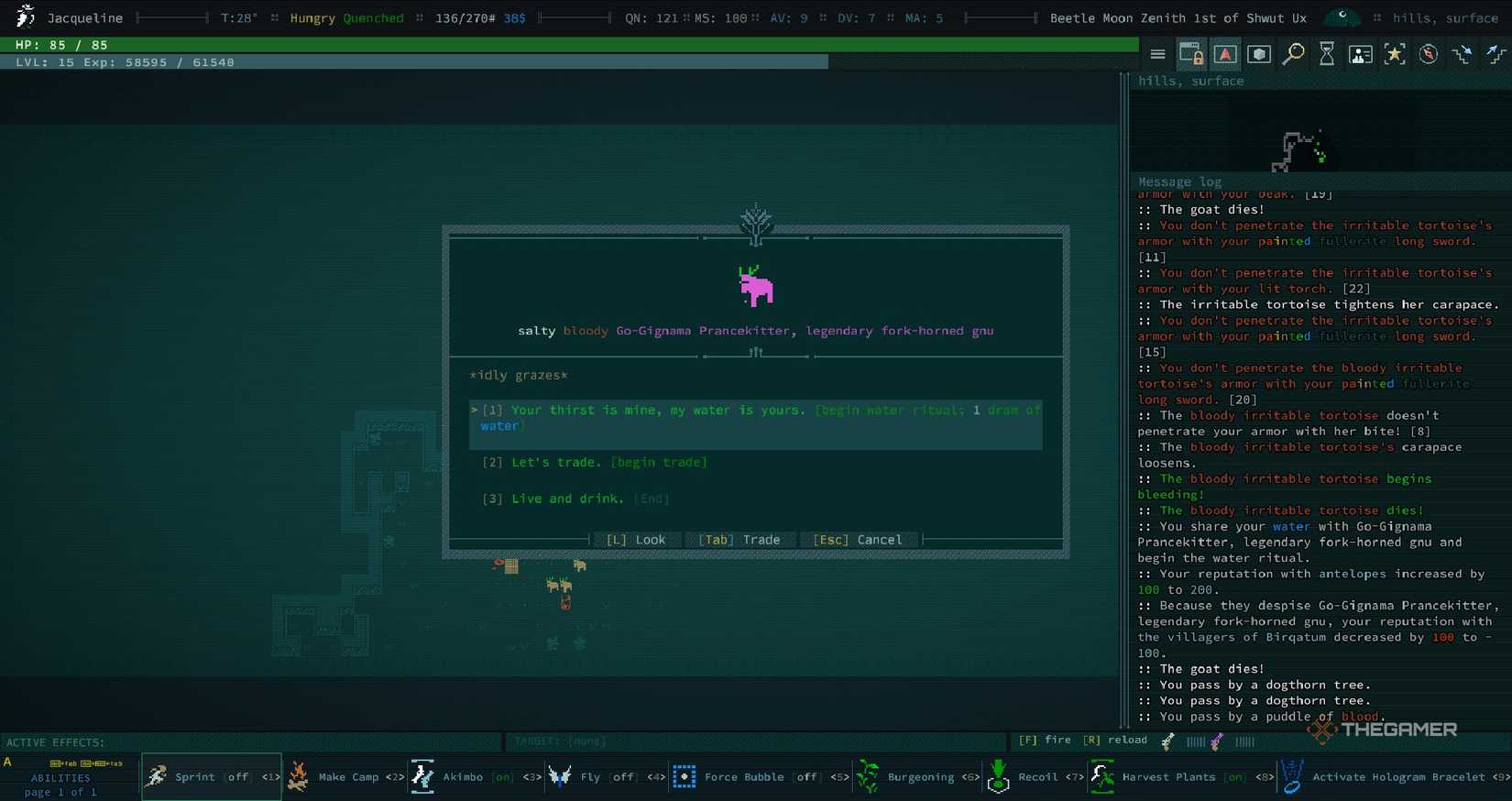Open the character sheet ID card icon
This screenshot has height=801, width=1512.
[1361, 54]
